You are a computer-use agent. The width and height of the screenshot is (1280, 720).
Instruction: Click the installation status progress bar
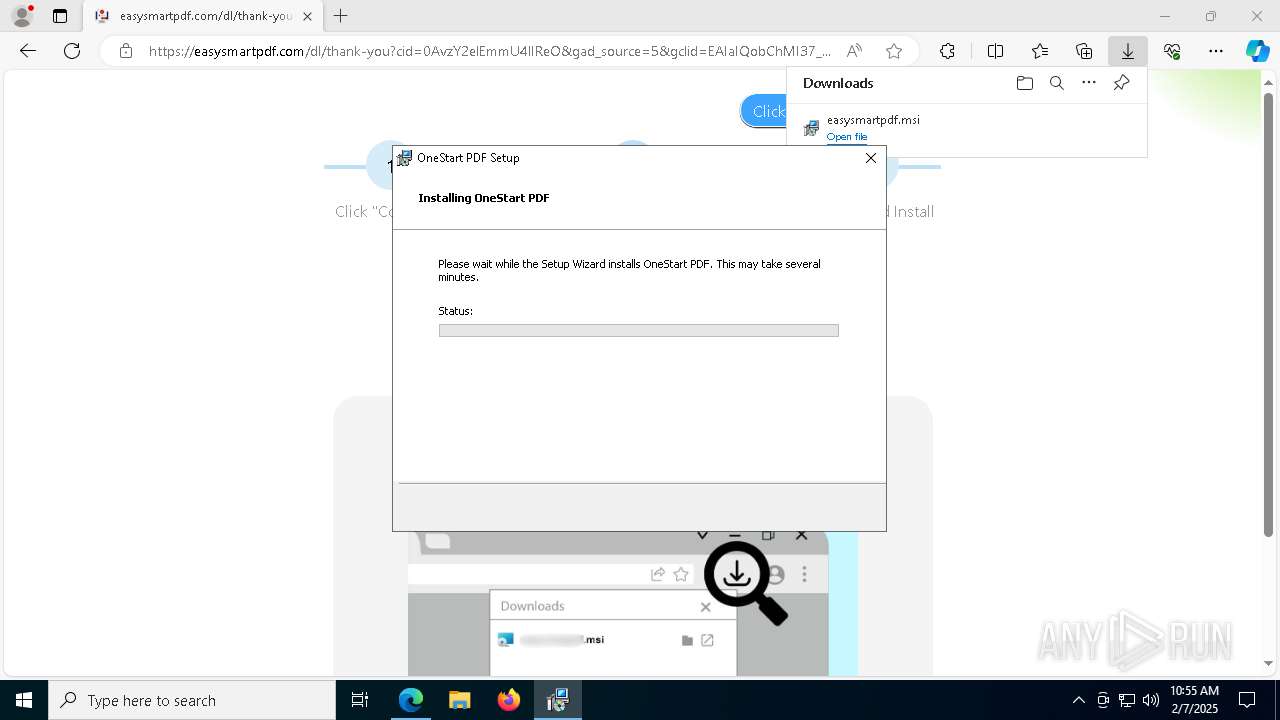[x=638, y=330]
